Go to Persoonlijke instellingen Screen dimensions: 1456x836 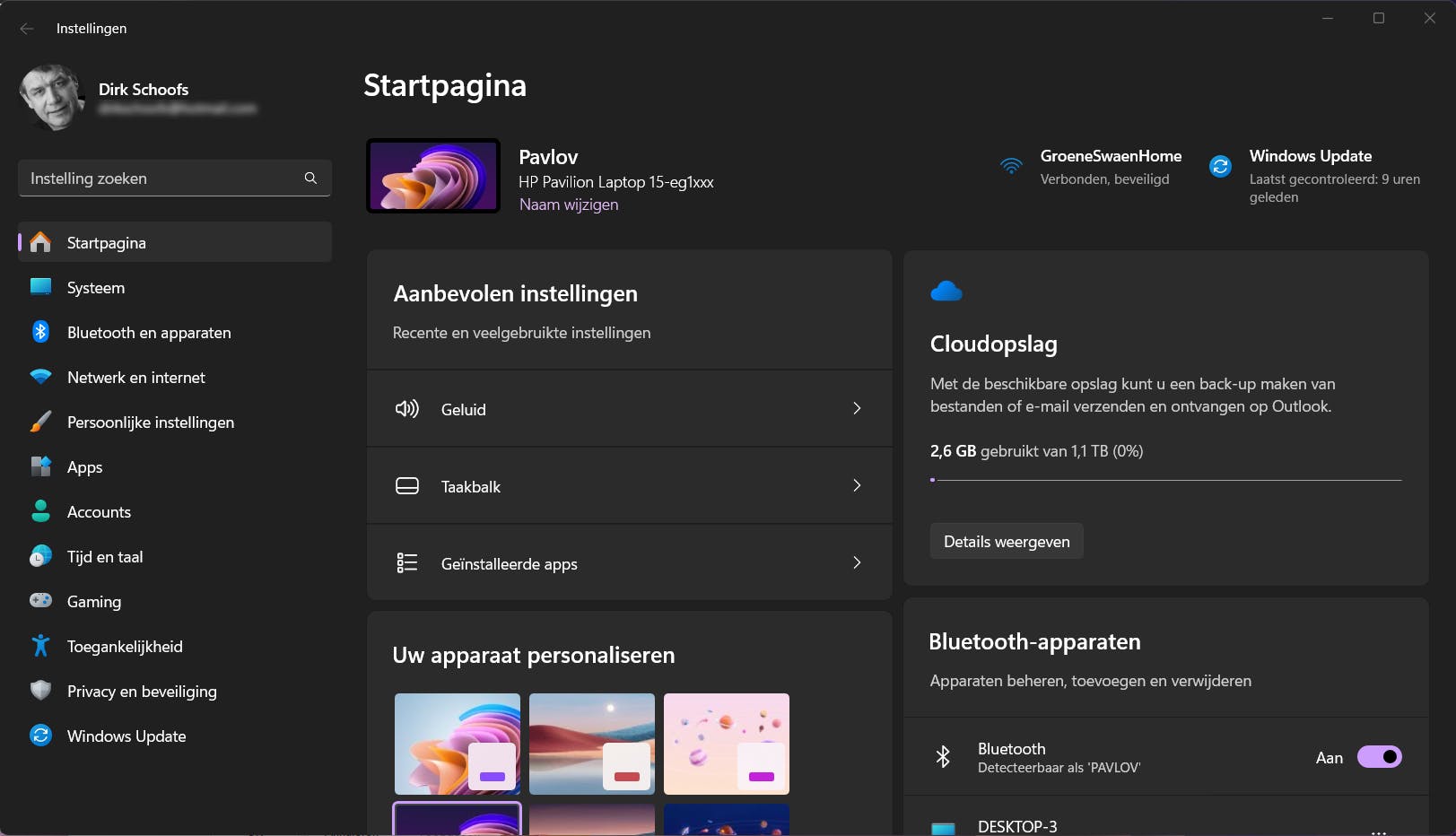click(150, 422)
